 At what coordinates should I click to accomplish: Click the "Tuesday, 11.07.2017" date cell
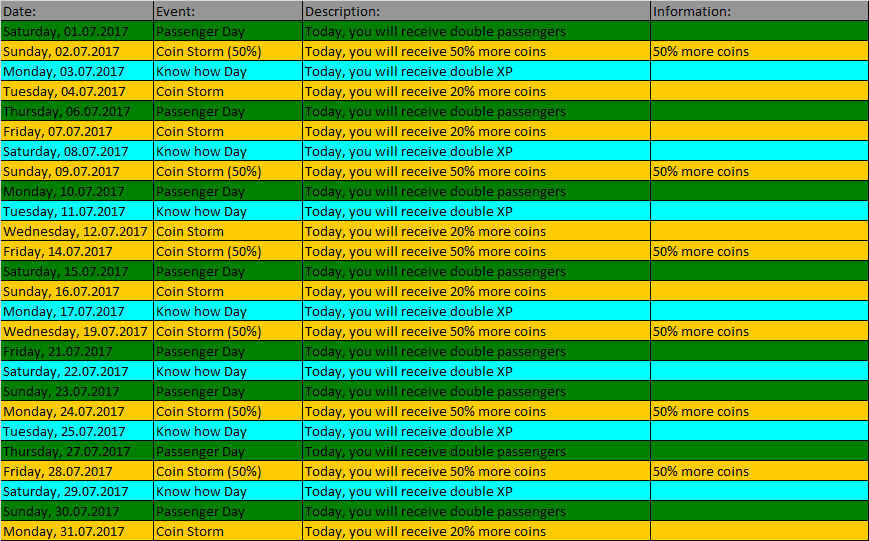coord(77,211)
